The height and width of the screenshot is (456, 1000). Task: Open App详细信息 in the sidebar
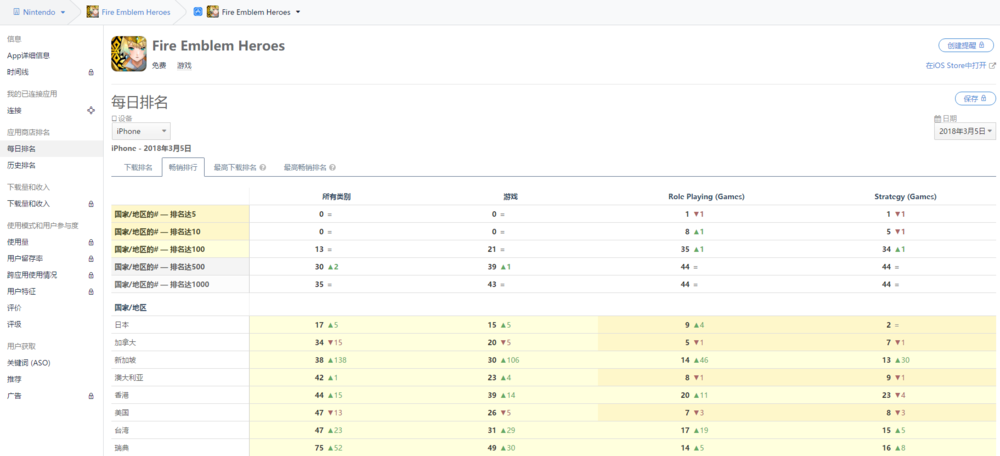tap(29, 56)
